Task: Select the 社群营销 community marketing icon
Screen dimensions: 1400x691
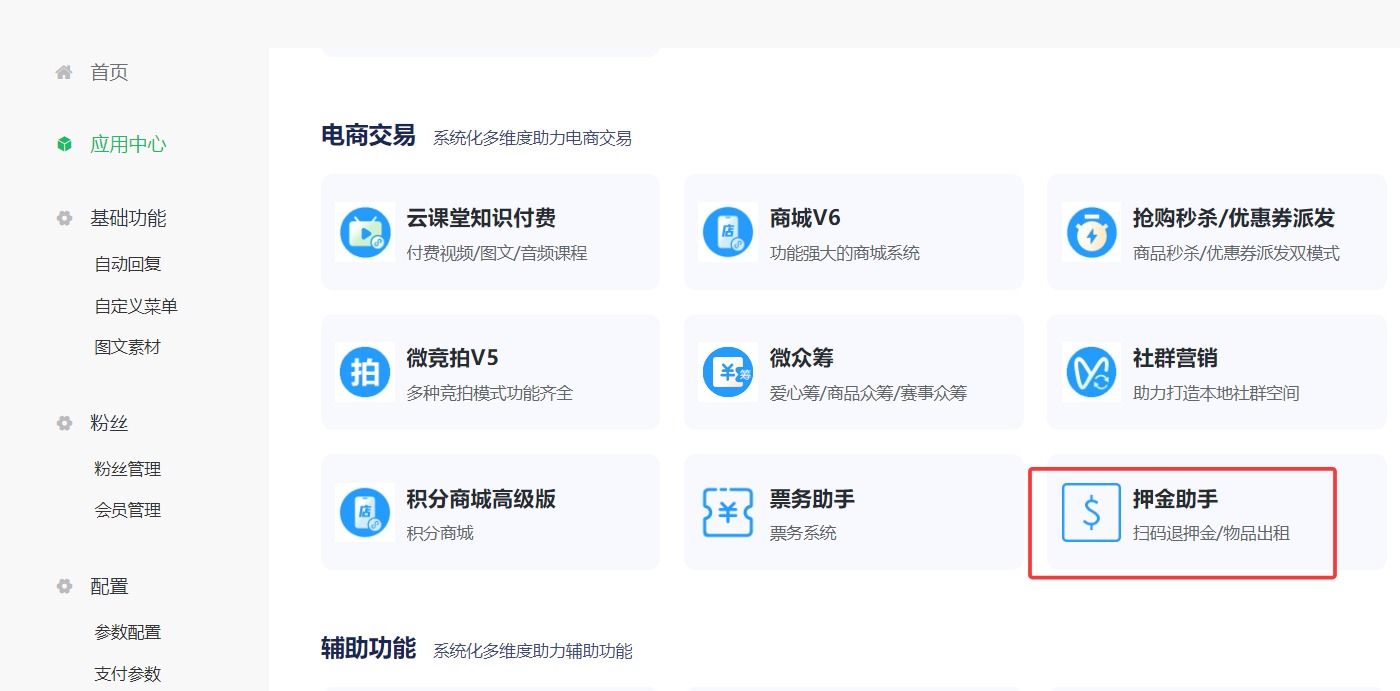Action: (x=1092, y=371)
